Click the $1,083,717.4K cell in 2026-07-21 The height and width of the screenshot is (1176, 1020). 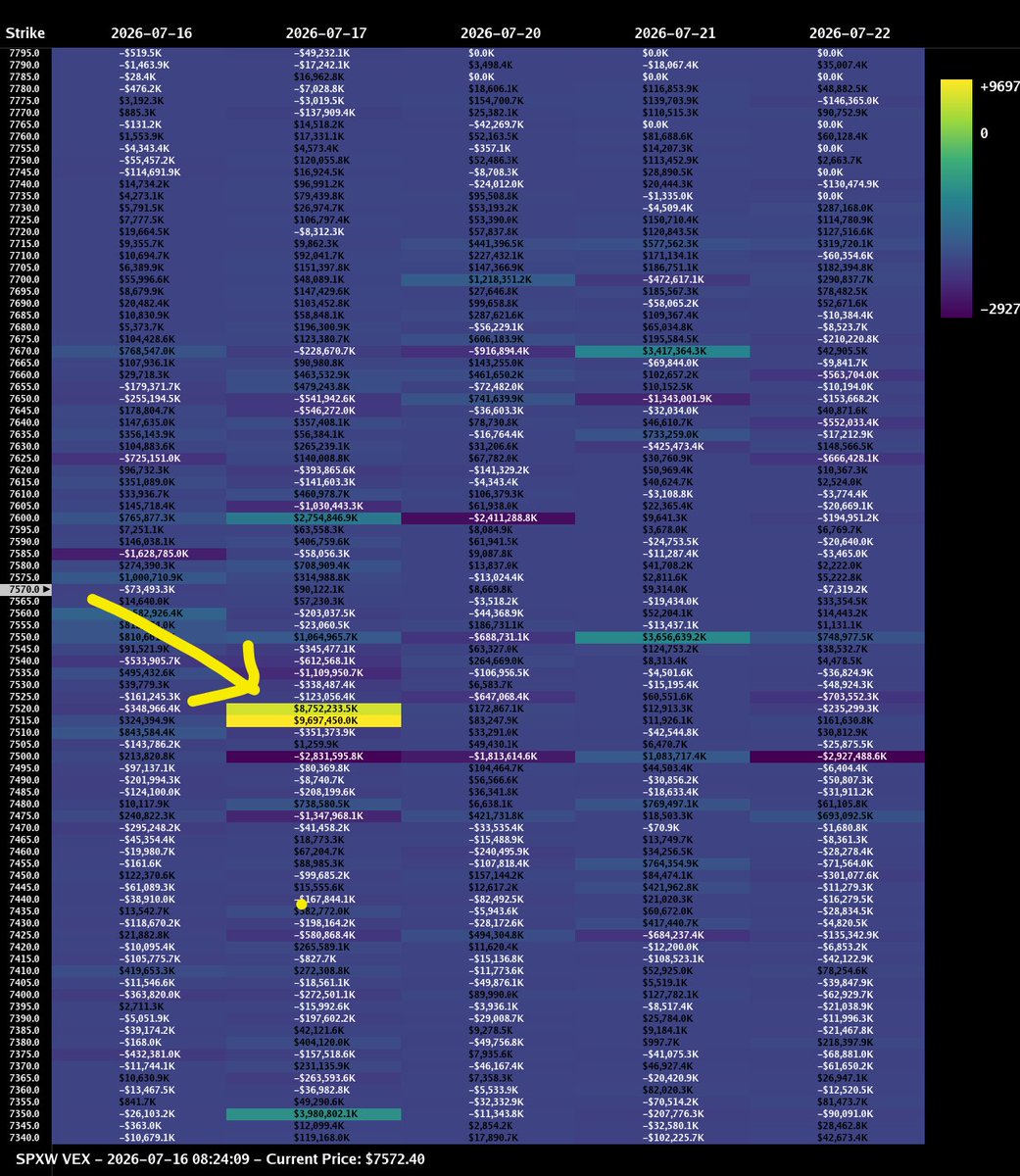[663, 757]
